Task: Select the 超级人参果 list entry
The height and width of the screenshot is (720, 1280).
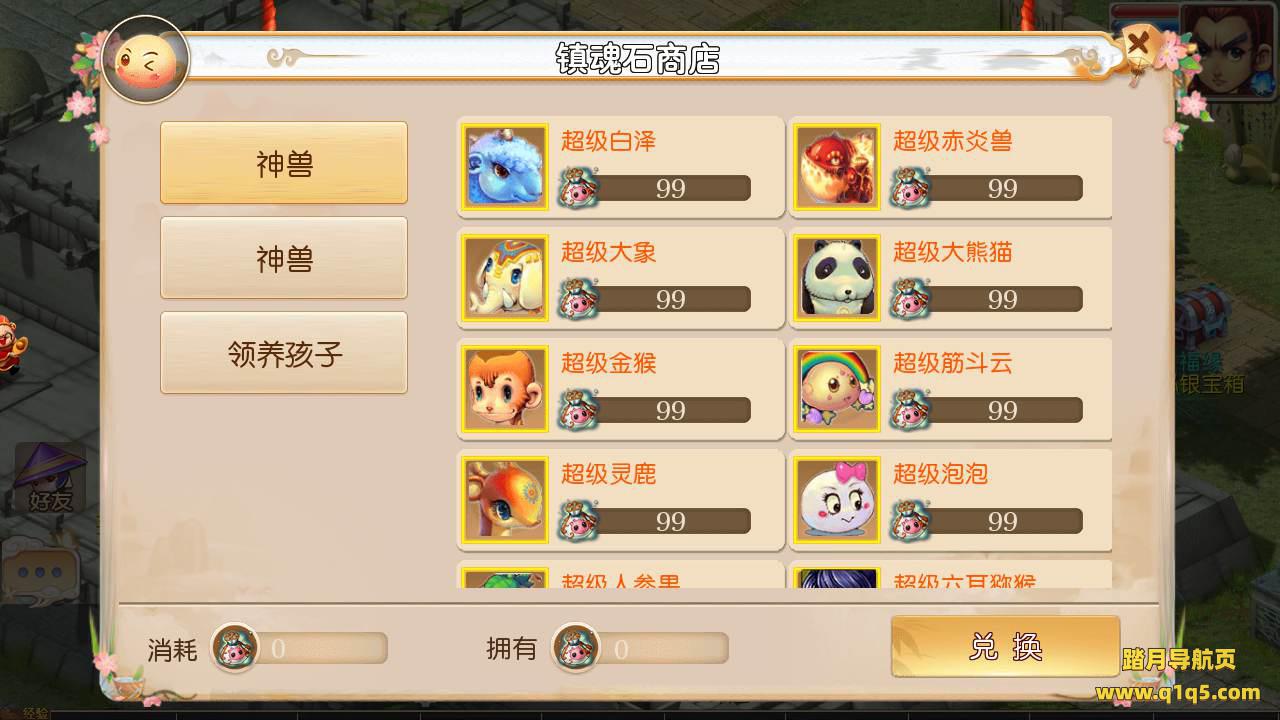Action: click(620, 575)
